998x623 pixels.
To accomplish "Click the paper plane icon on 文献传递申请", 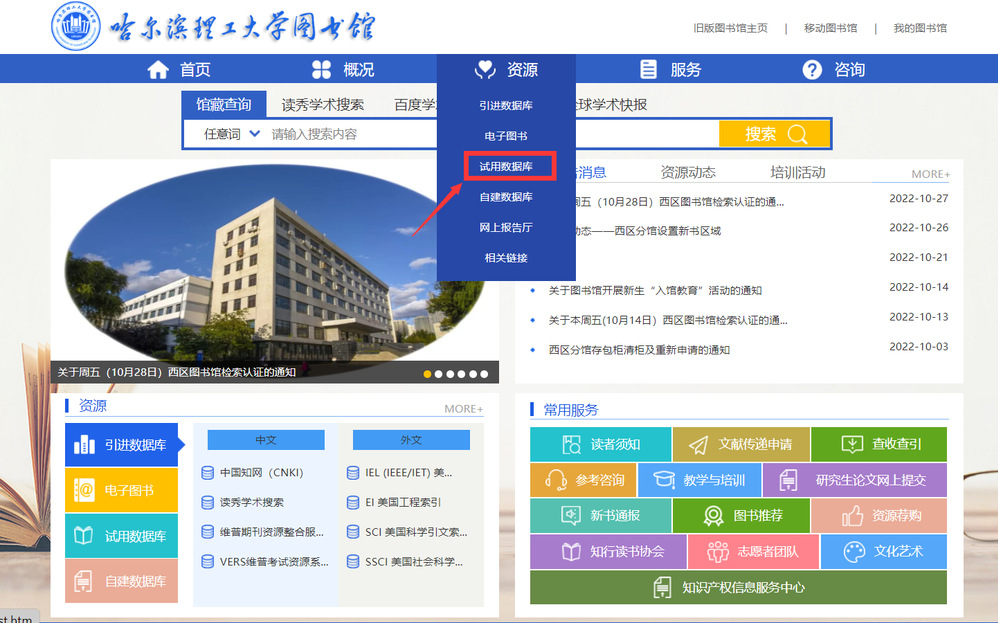I will click(x=698, y=445).
